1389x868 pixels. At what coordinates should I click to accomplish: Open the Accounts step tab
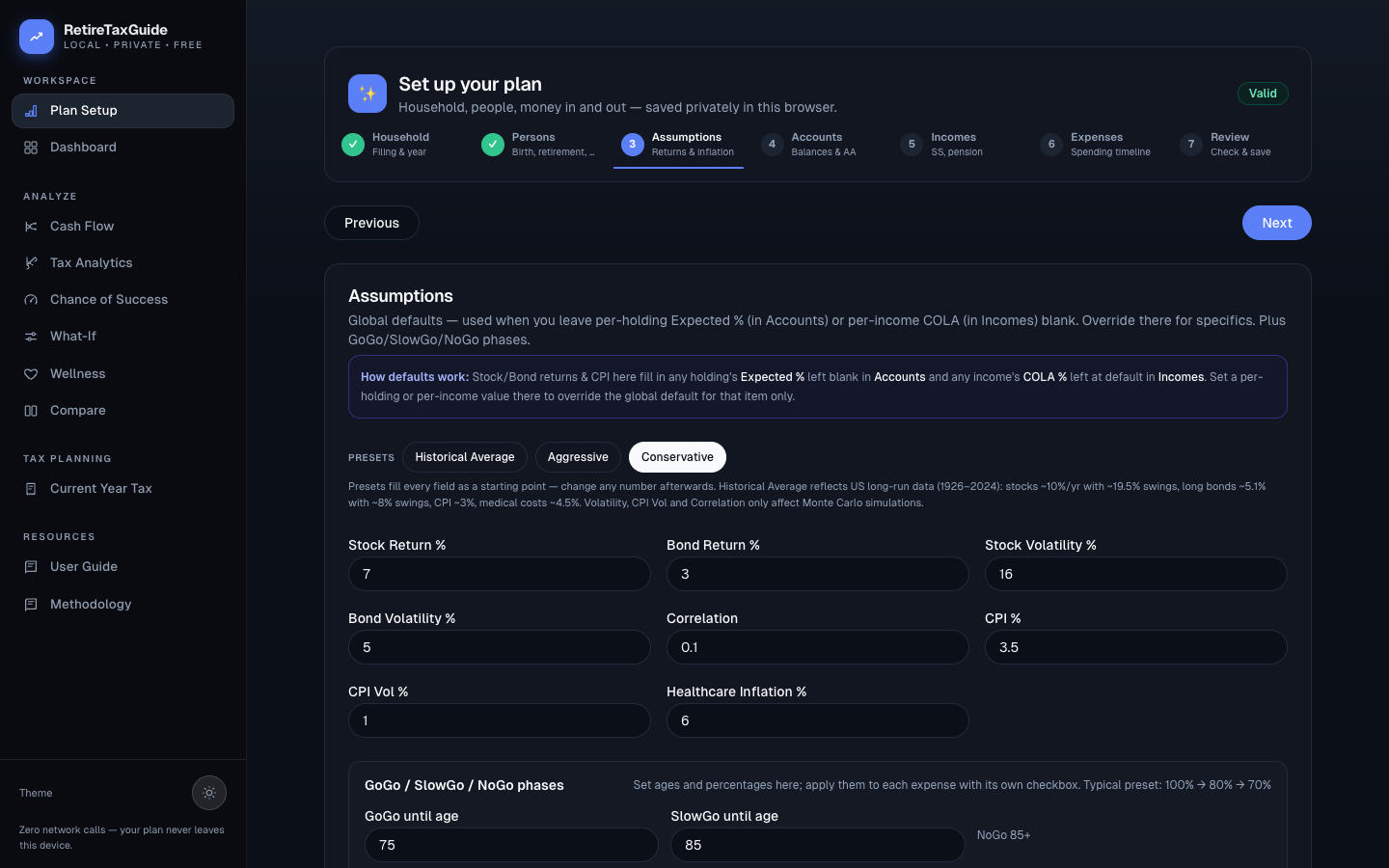[x=818, y=145]
